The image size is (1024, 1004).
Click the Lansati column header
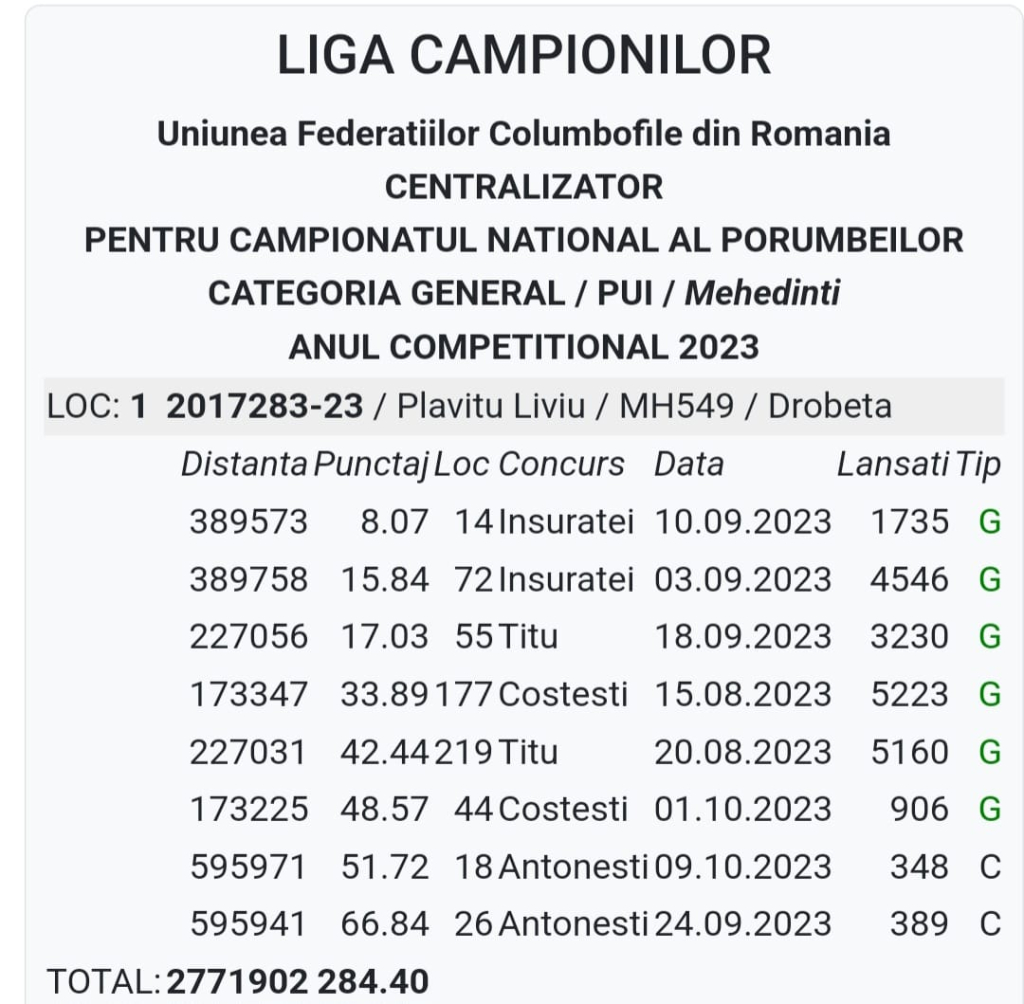893,464
